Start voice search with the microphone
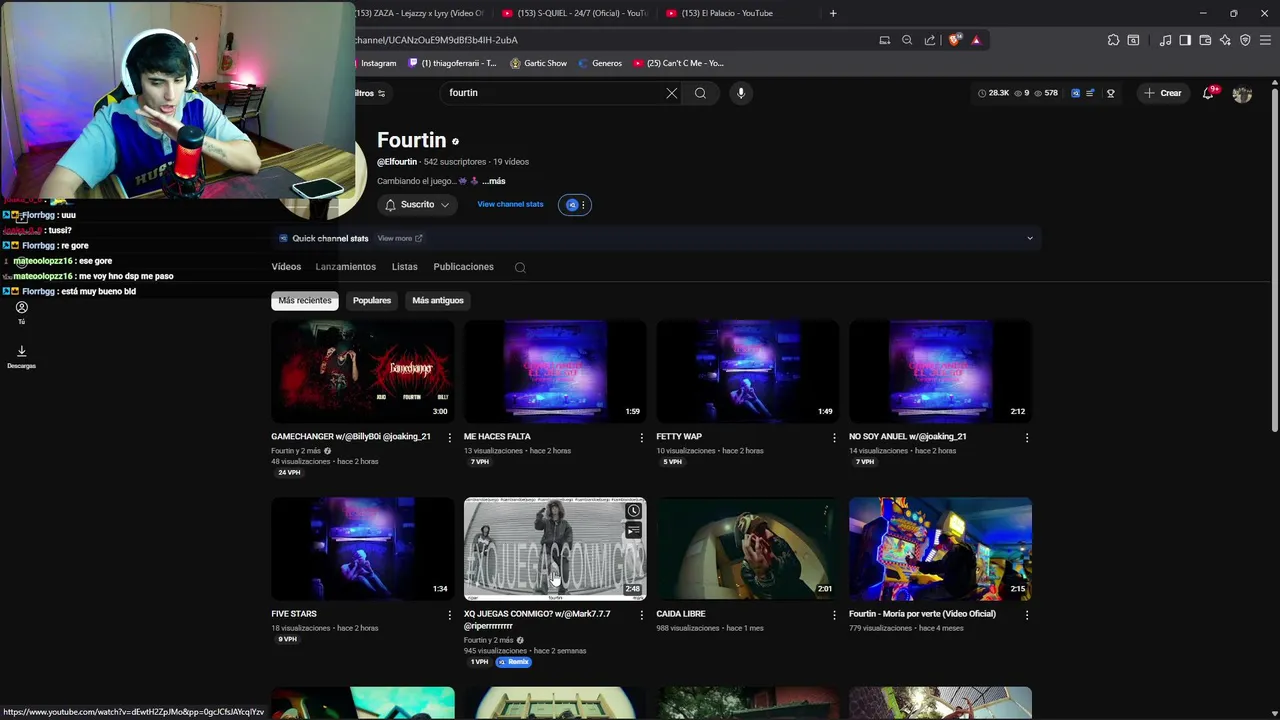 tap(741, 93)
